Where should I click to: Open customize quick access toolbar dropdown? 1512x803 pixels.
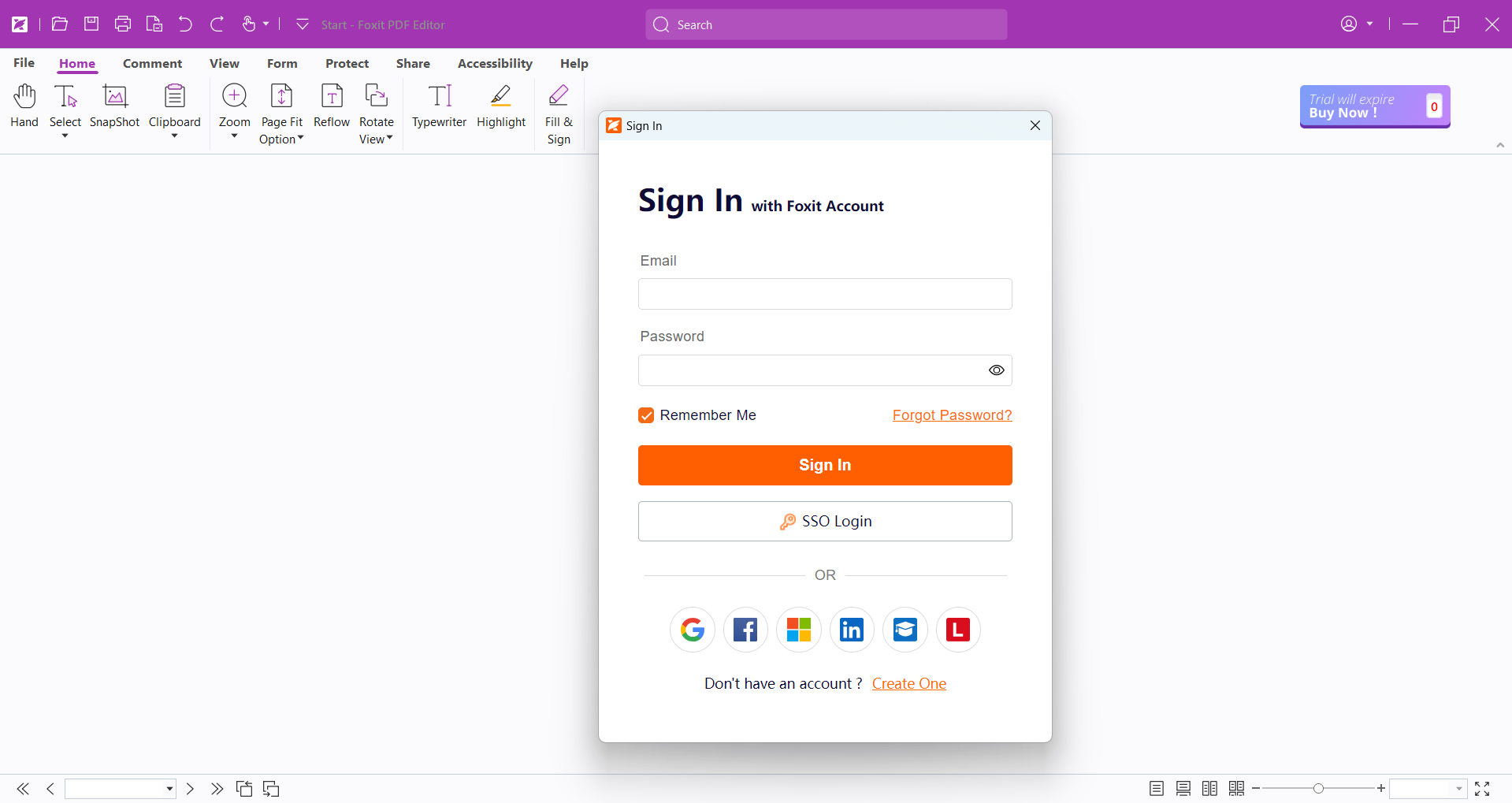point(303,24)
